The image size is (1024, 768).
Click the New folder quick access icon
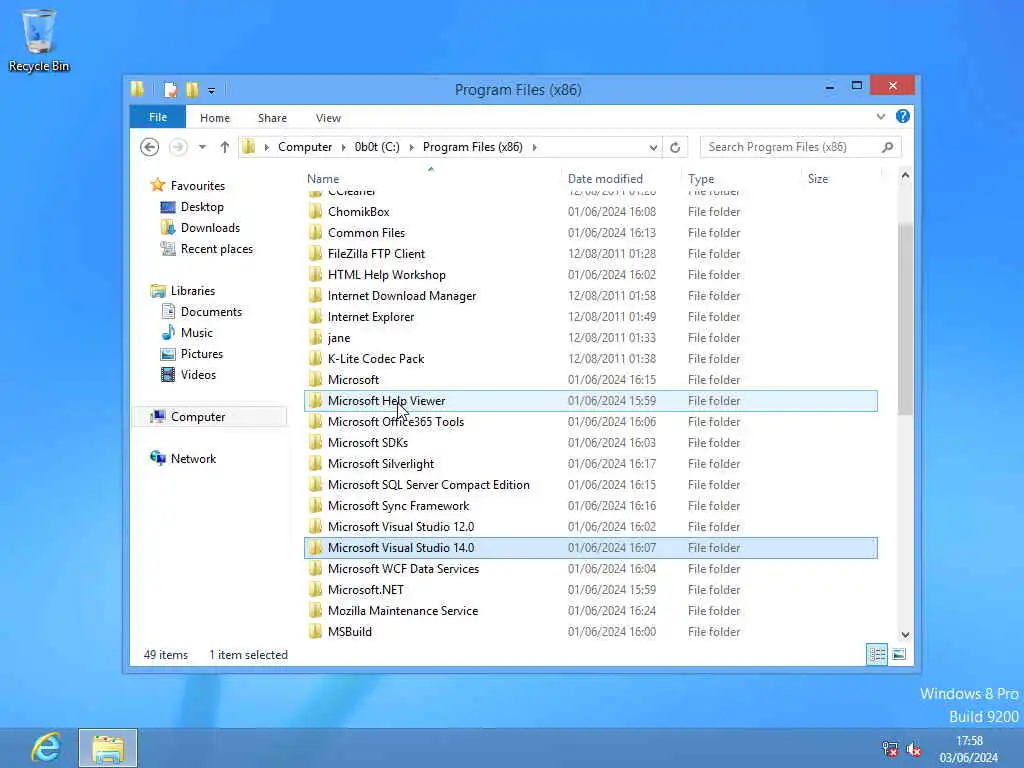point(192,90)
